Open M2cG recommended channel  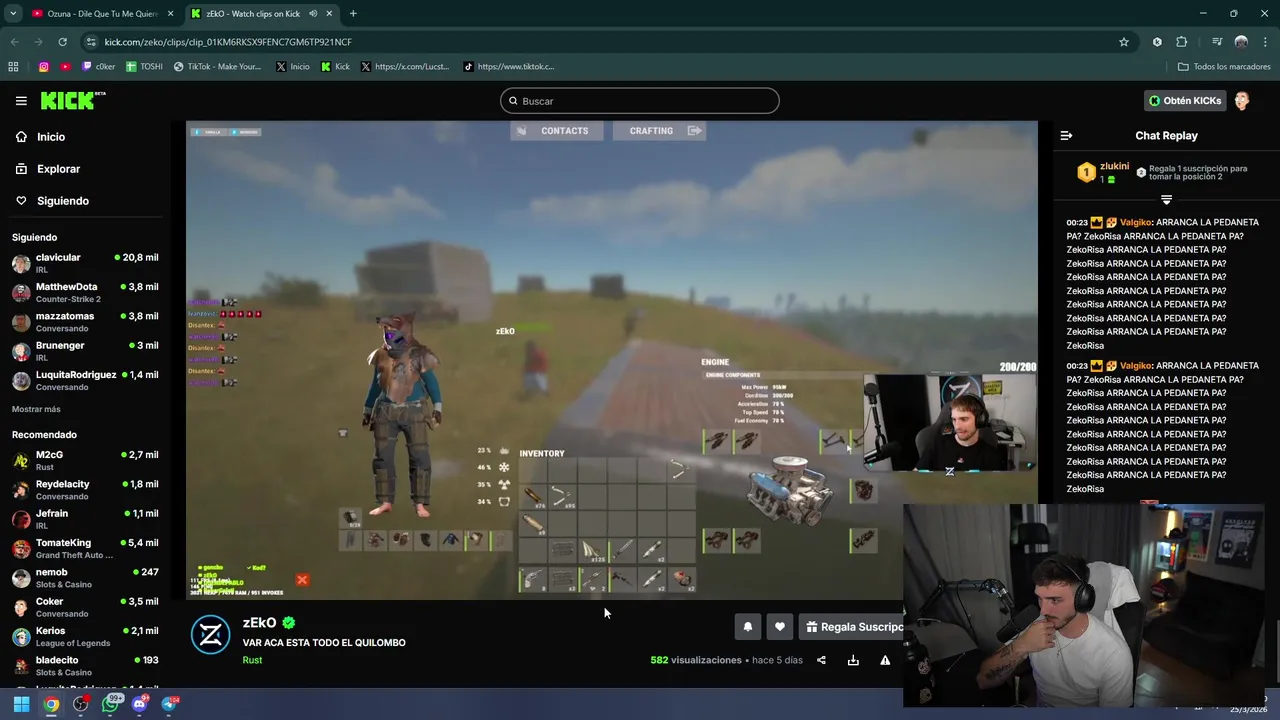coord(85,460)
